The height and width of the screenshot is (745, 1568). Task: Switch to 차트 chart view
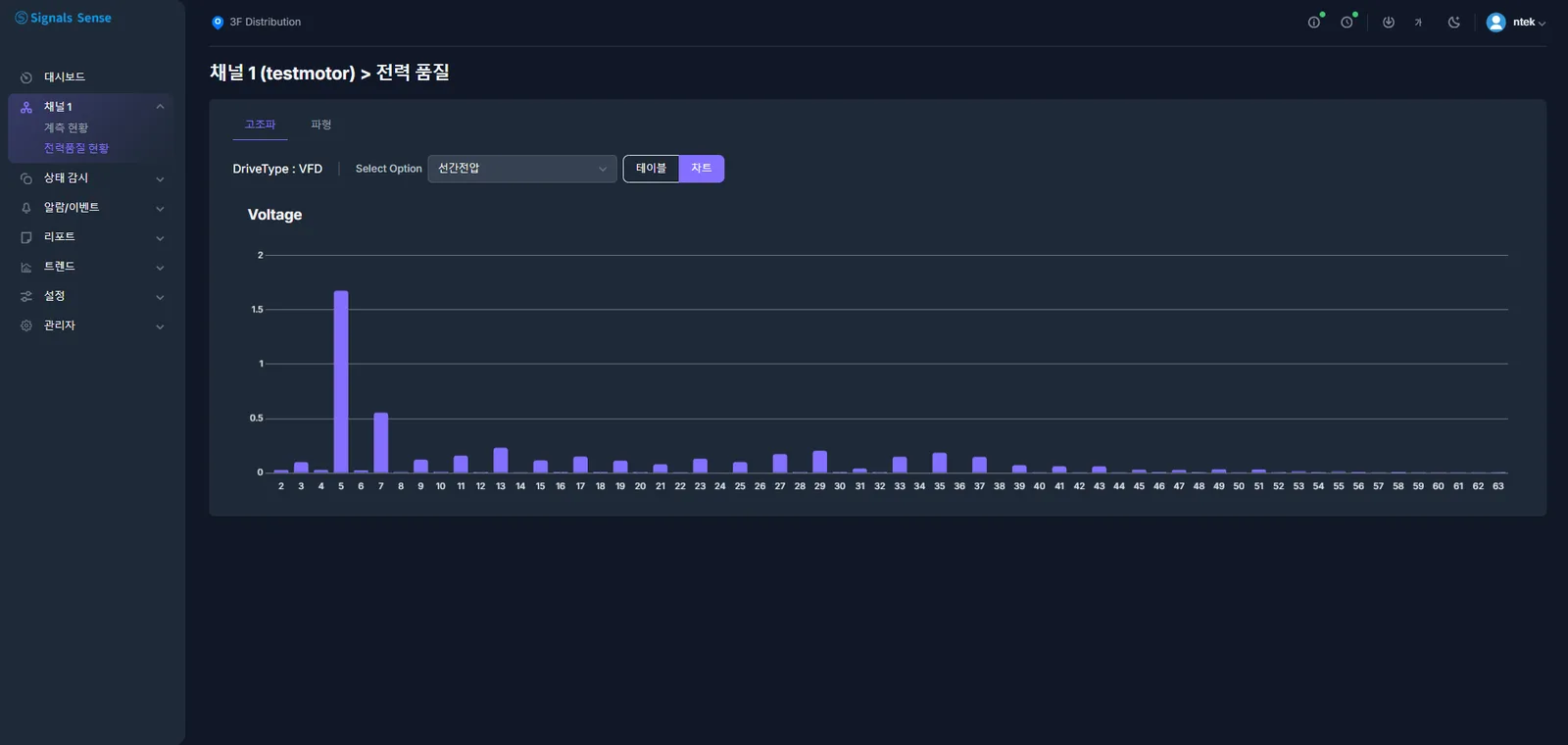(702, 169)
